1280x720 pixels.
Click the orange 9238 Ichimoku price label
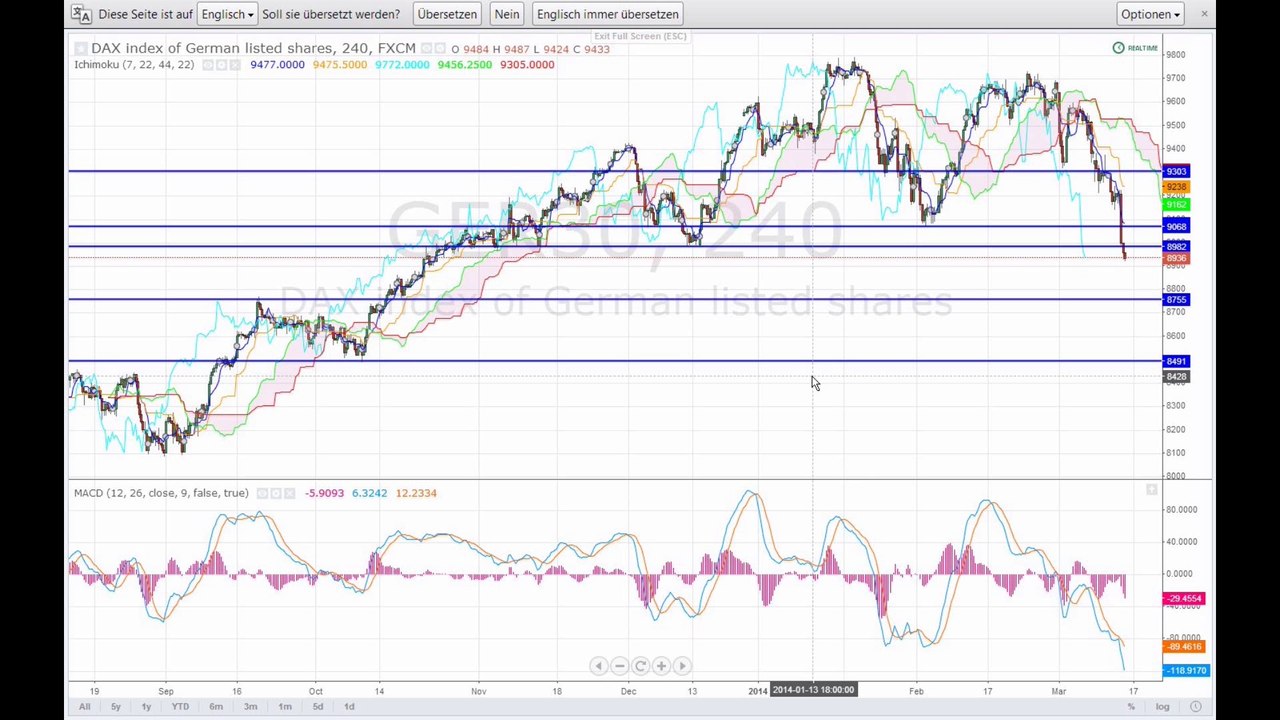1176,187
